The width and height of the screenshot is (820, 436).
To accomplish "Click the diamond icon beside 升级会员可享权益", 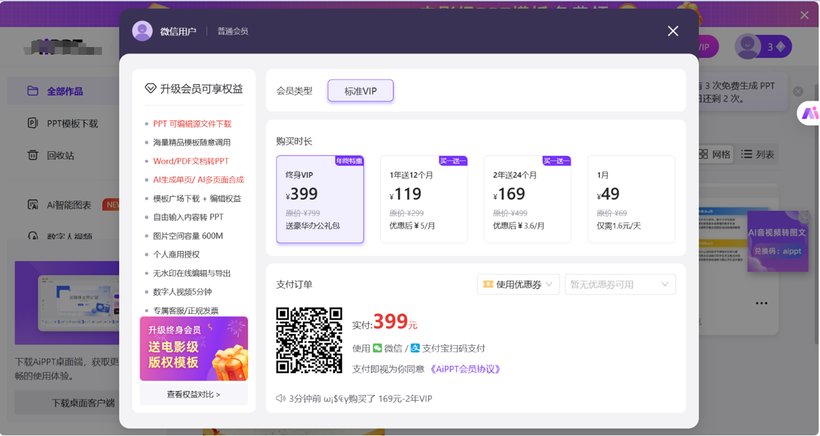I will coord(151,88).
